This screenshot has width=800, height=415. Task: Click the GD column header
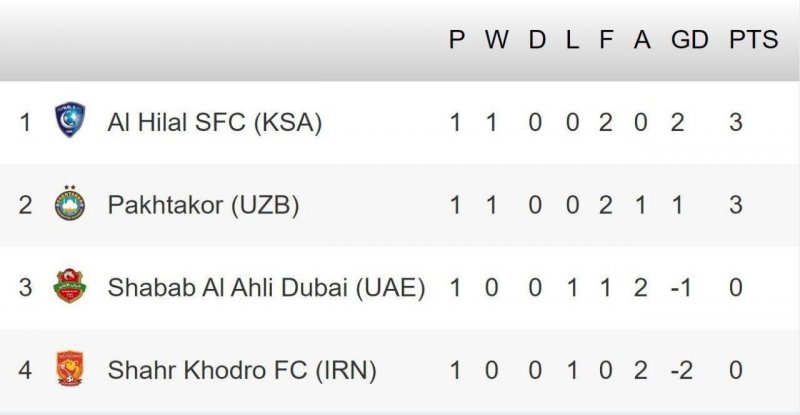point(689,40)
